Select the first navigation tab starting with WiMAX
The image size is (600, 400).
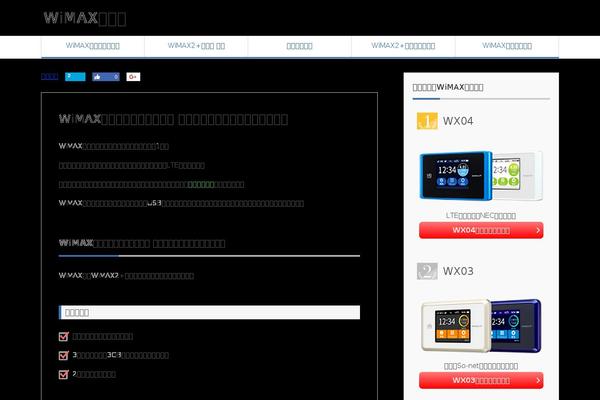coord(93,46)
